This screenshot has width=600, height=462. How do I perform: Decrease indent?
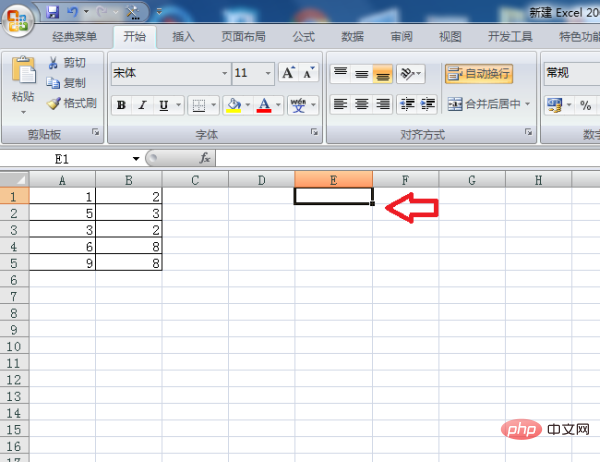(407, 104)
